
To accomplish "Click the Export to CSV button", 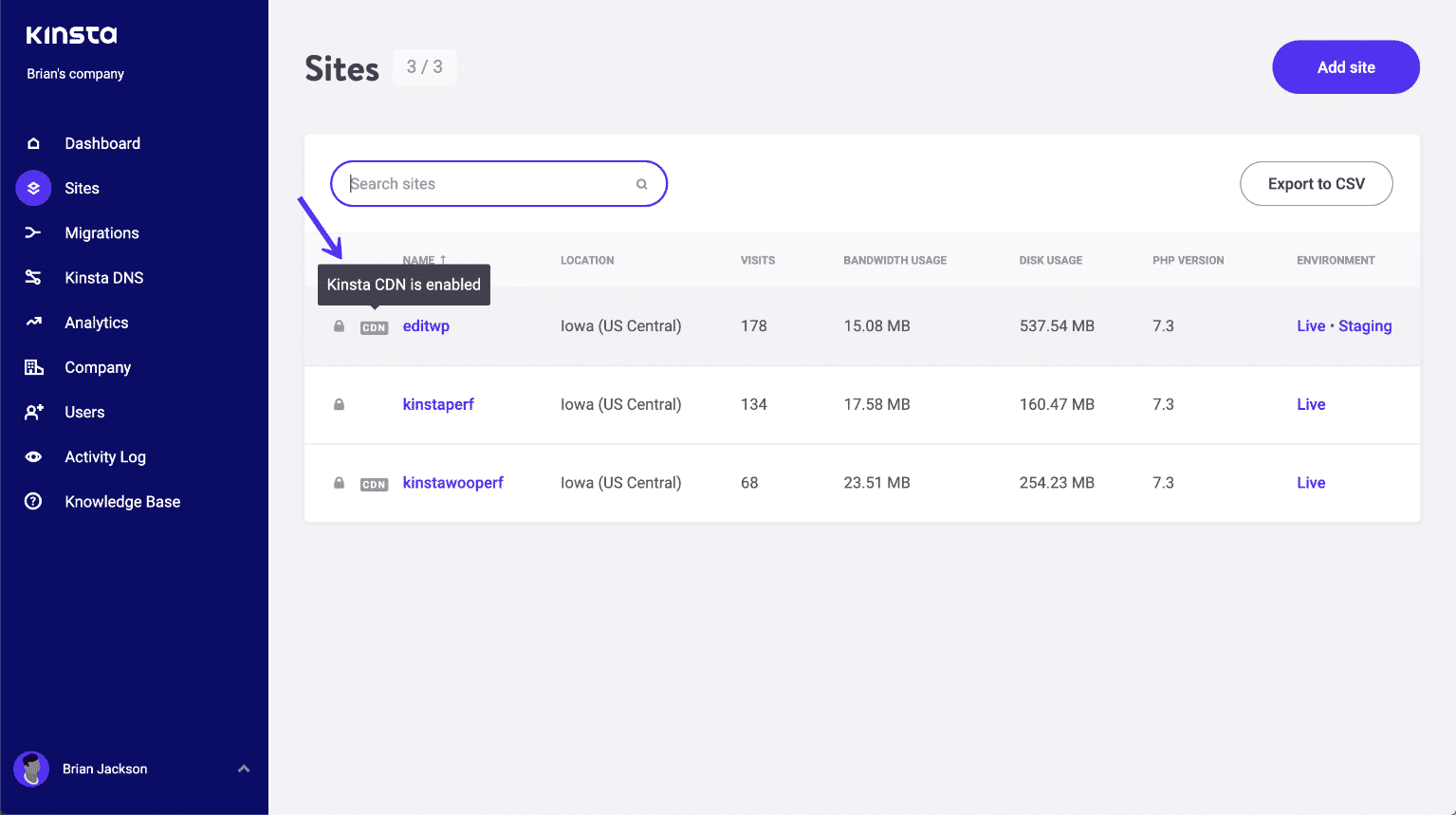I will pos(1316,183).
